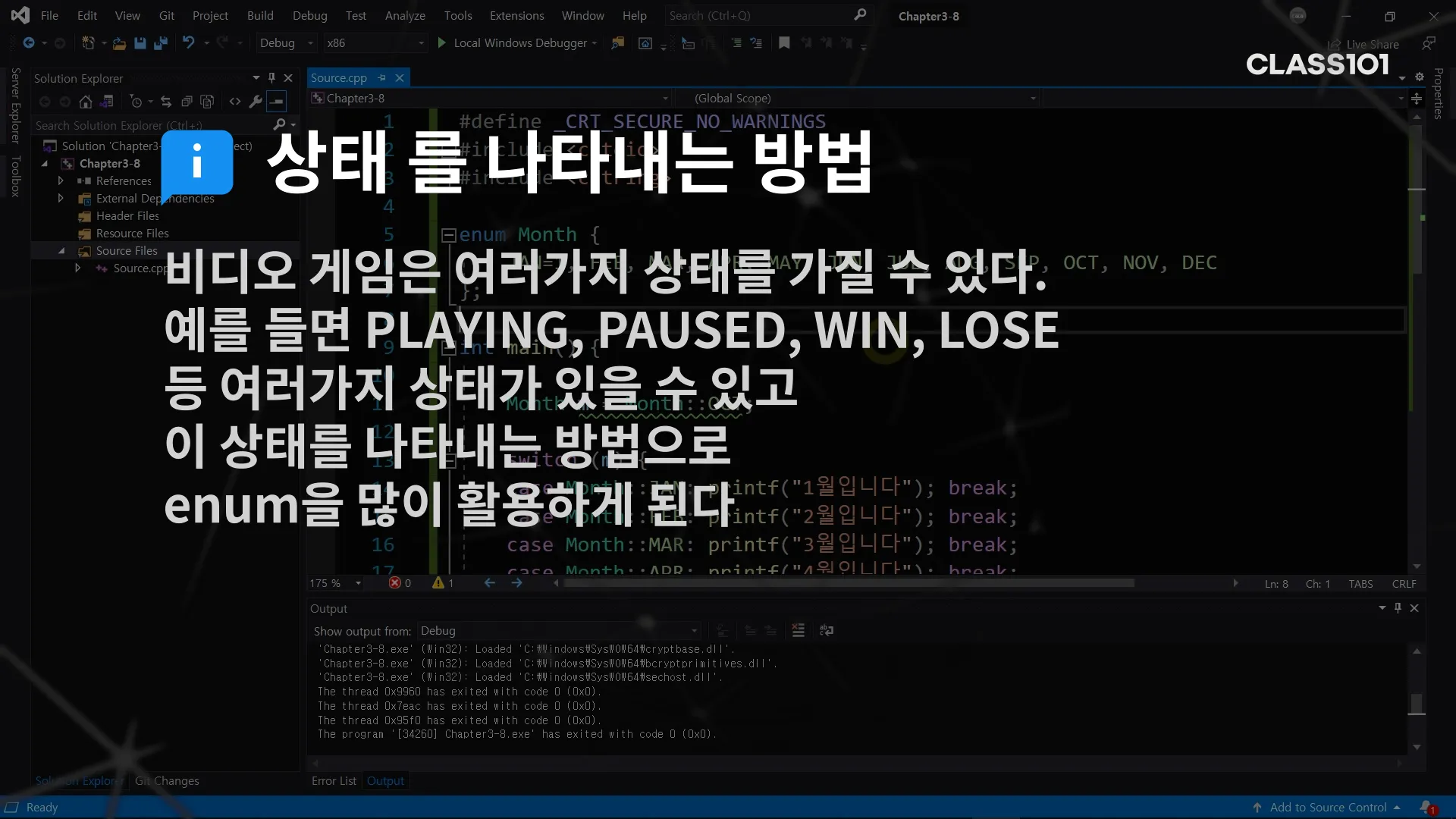Expand the References tree node

(61, 181)
